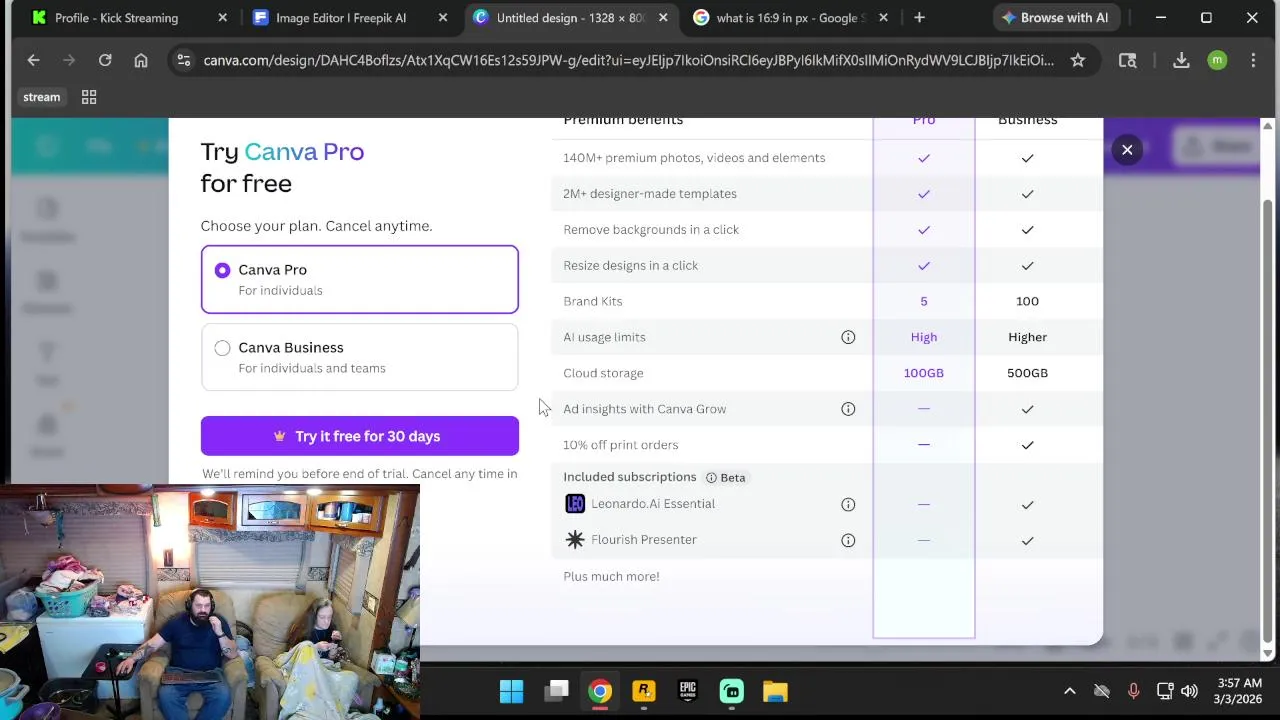This screenshot has height=720, width=1280.
Task: Bookmark this page with the star icon
Action: [x=1078, y=61]
